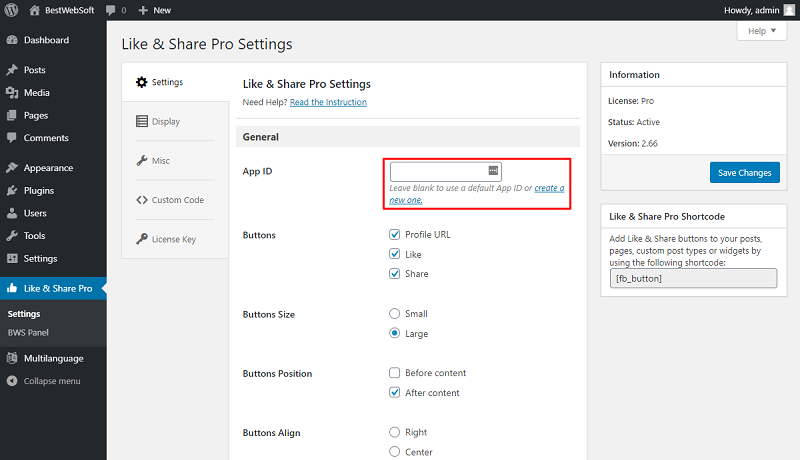Click the Misc wrench icon
The height and width of the screenshot is (460, 800).
(142, 161)
